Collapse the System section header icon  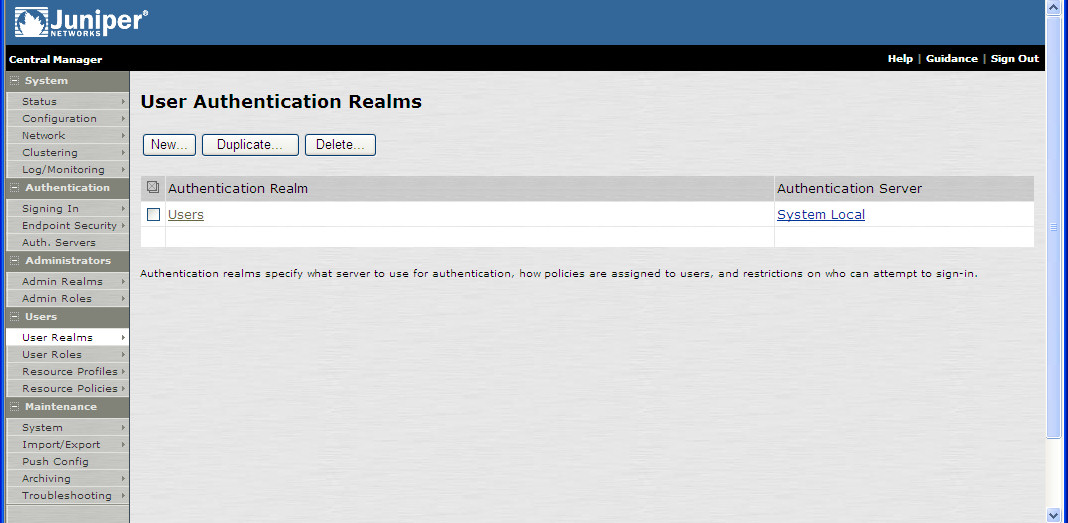[15, 81]
